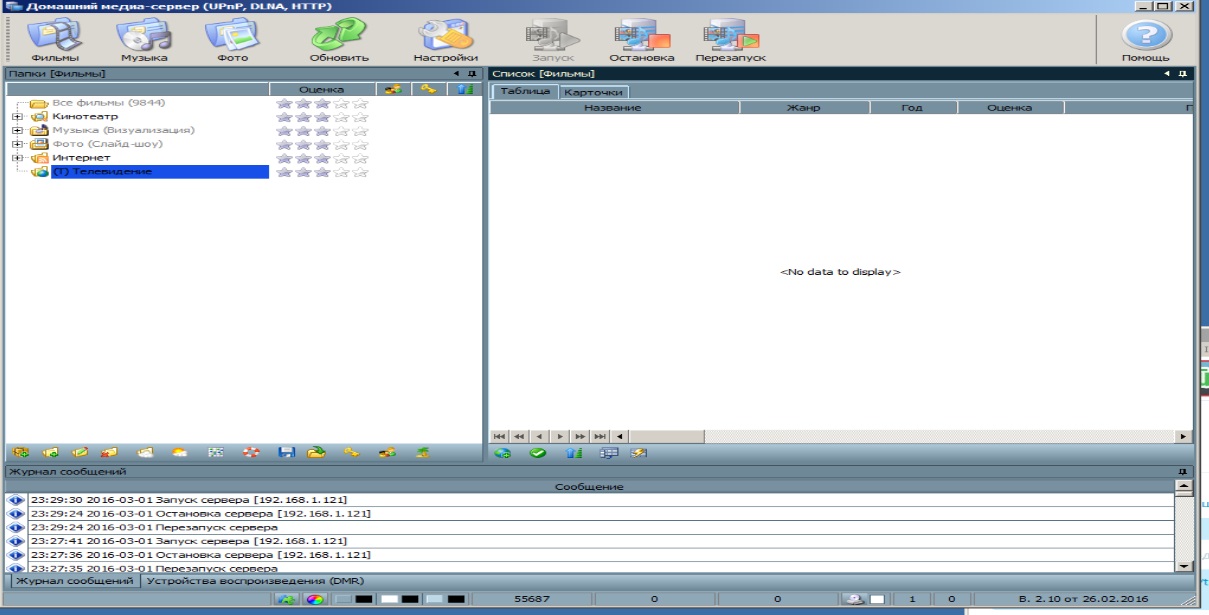Screen dimensions: 1209x615
Task: Sort list by the Название column header
Action: (x=613, y=107)
